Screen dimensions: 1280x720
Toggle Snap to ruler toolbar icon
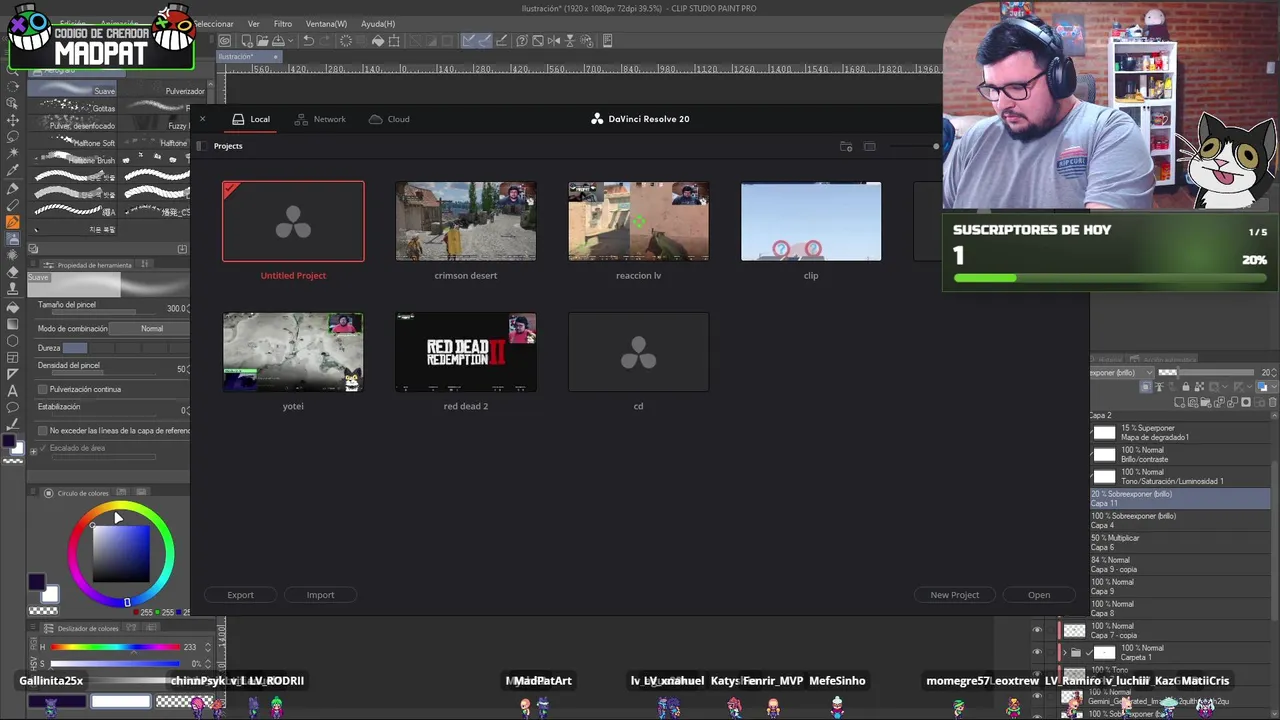467,41
